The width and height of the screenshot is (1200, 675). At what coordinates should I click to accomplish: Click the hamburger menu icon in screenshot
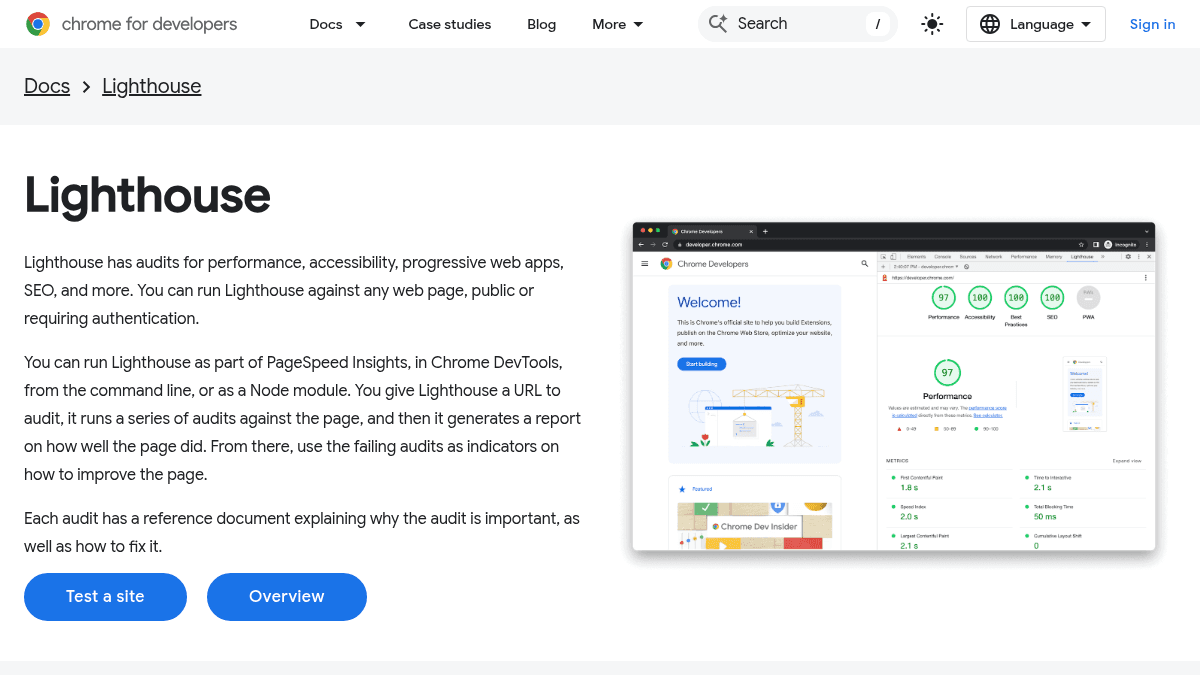pyautogui.click(x=645, y=264)
